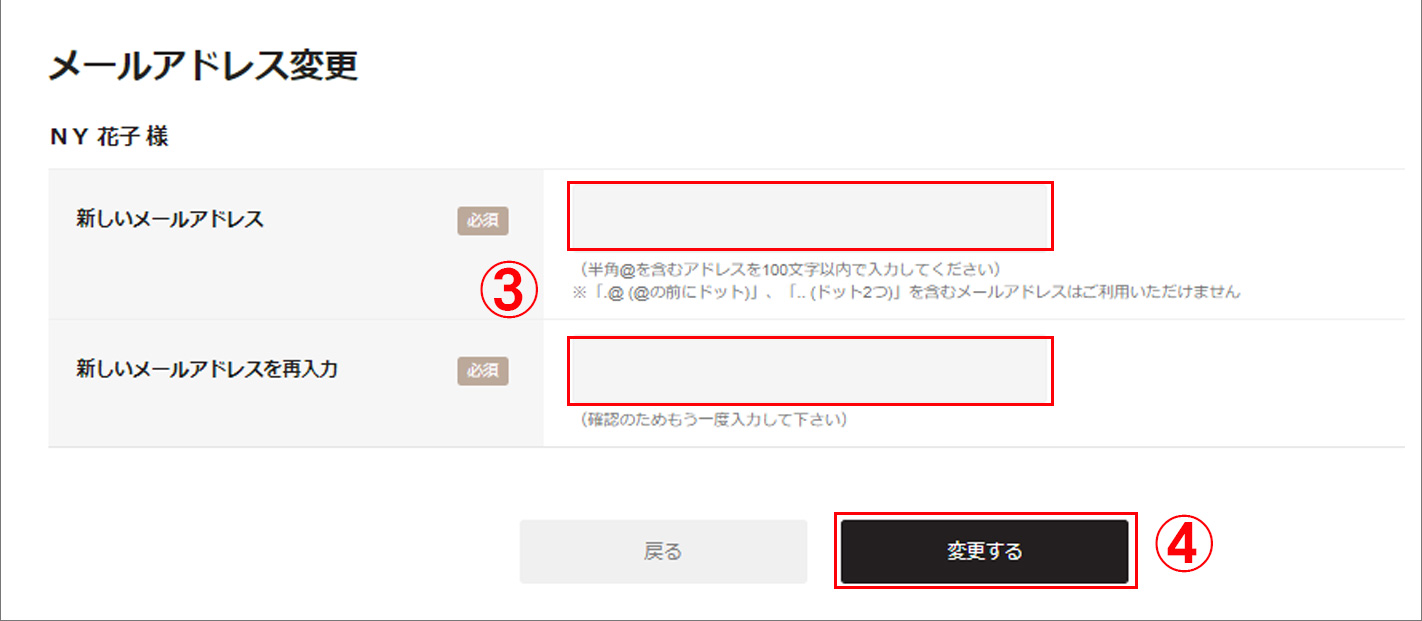Click the 新しいメールアドレス field label
1422x621 pixels.
[170, 219]
